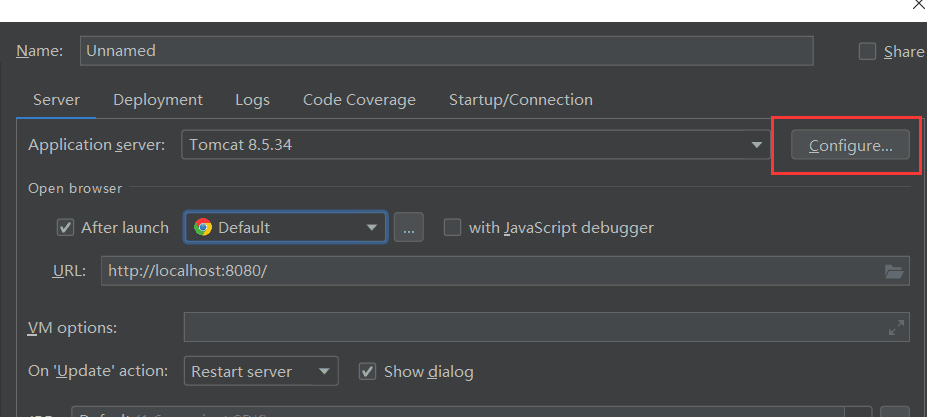The height and width of the screenshot is (417, 927).
Task: Select the Server tab
Action: (x=57, y=100)
